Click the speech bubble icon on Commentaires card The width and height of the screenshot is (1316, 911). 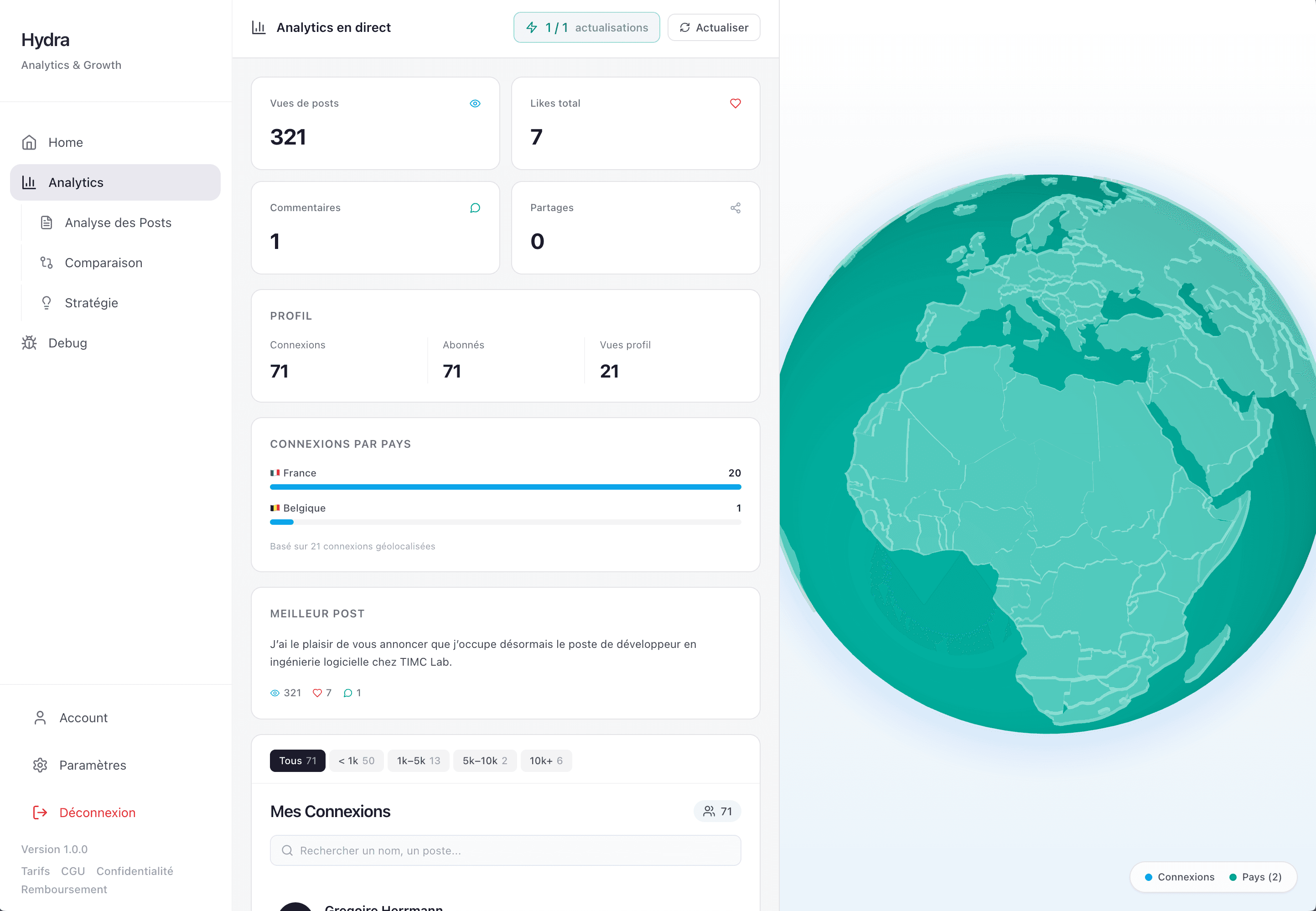tap(475, 208)
